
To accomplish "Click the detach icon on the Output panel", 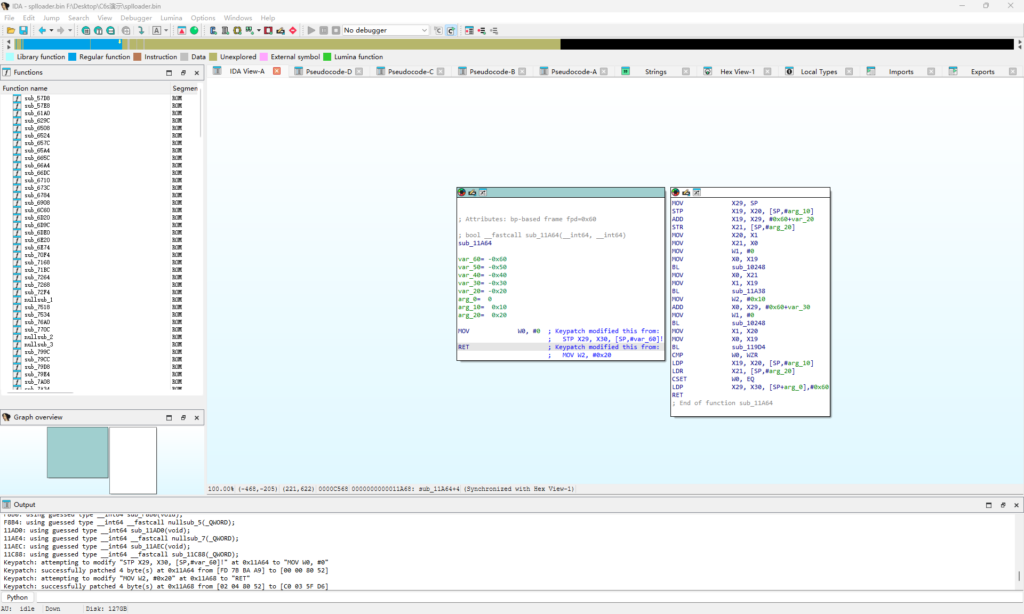I will 989,504.
